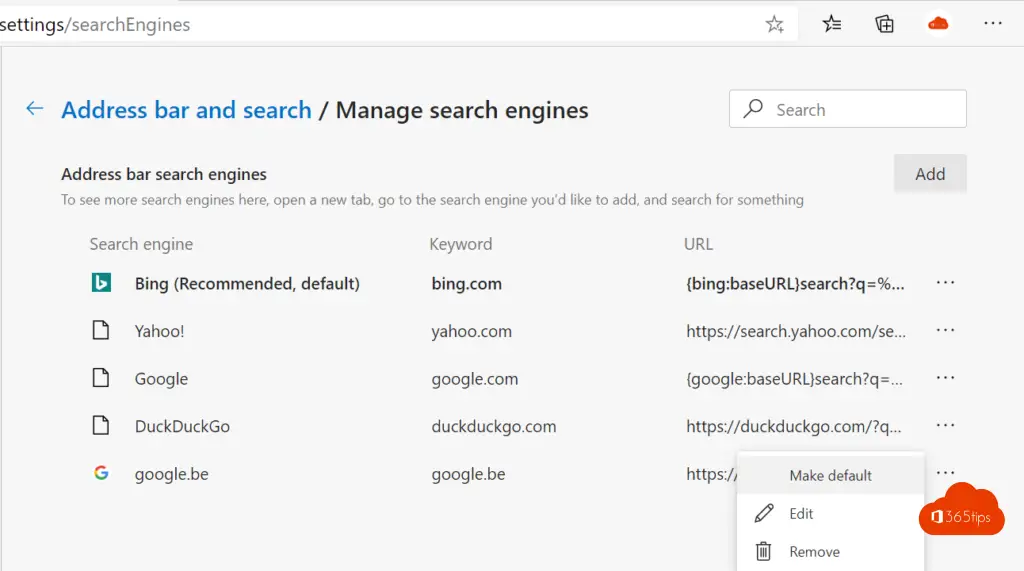Focus the settings Search field
The image size is (1024, 571).
click(848, 108)
